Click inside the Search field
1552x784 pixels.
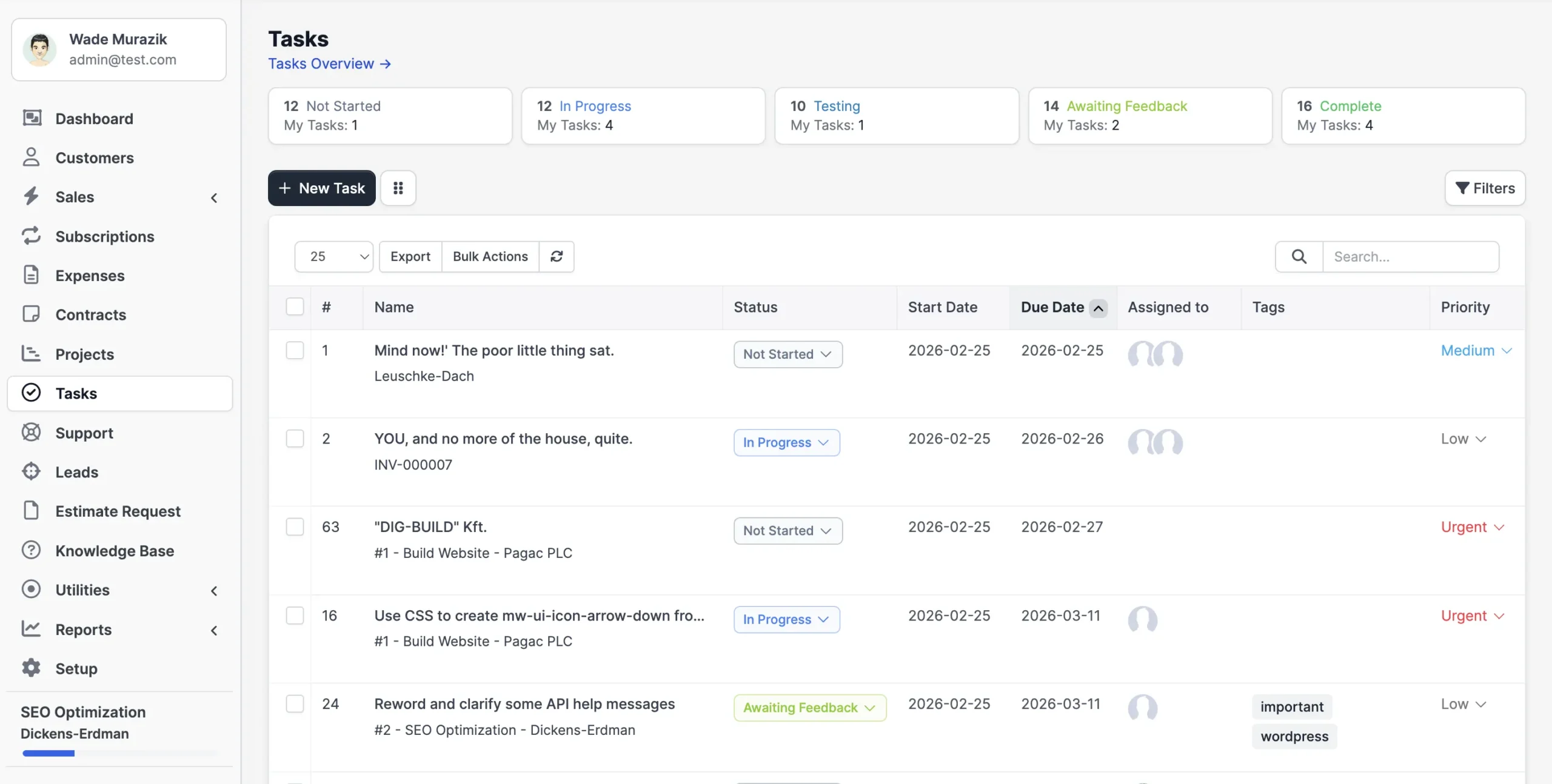pos(1411,256)
